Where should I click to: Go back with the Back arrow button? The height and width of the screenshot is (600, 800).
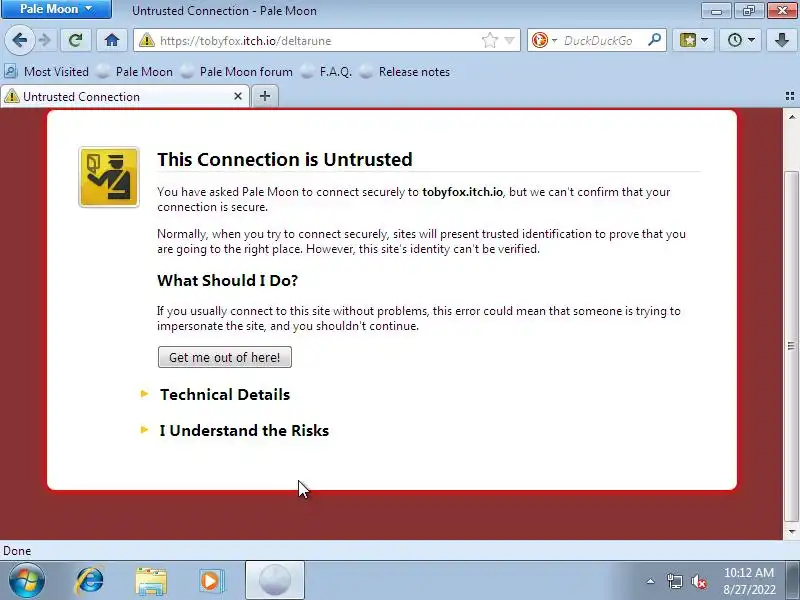pyautogui.click(x=20, y=40)
